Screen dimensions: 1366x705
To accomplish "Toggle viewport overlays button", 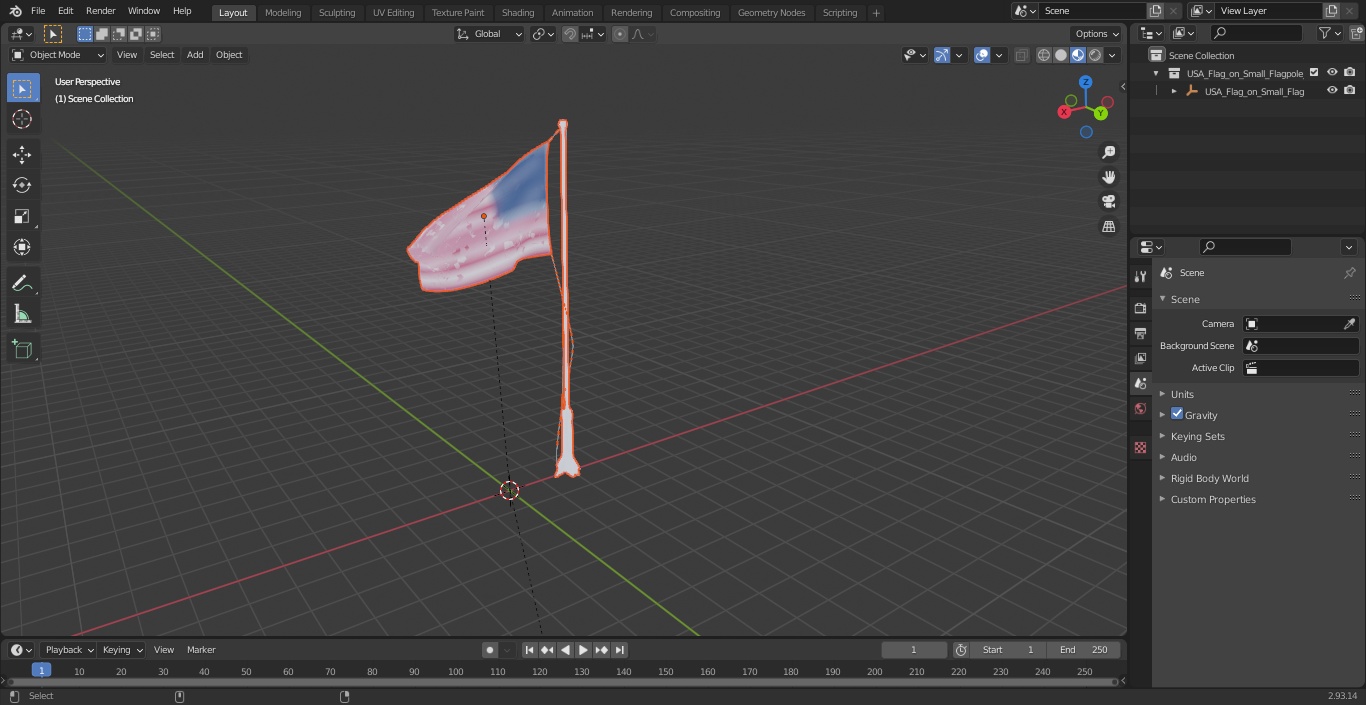I will tap(982, 55).
